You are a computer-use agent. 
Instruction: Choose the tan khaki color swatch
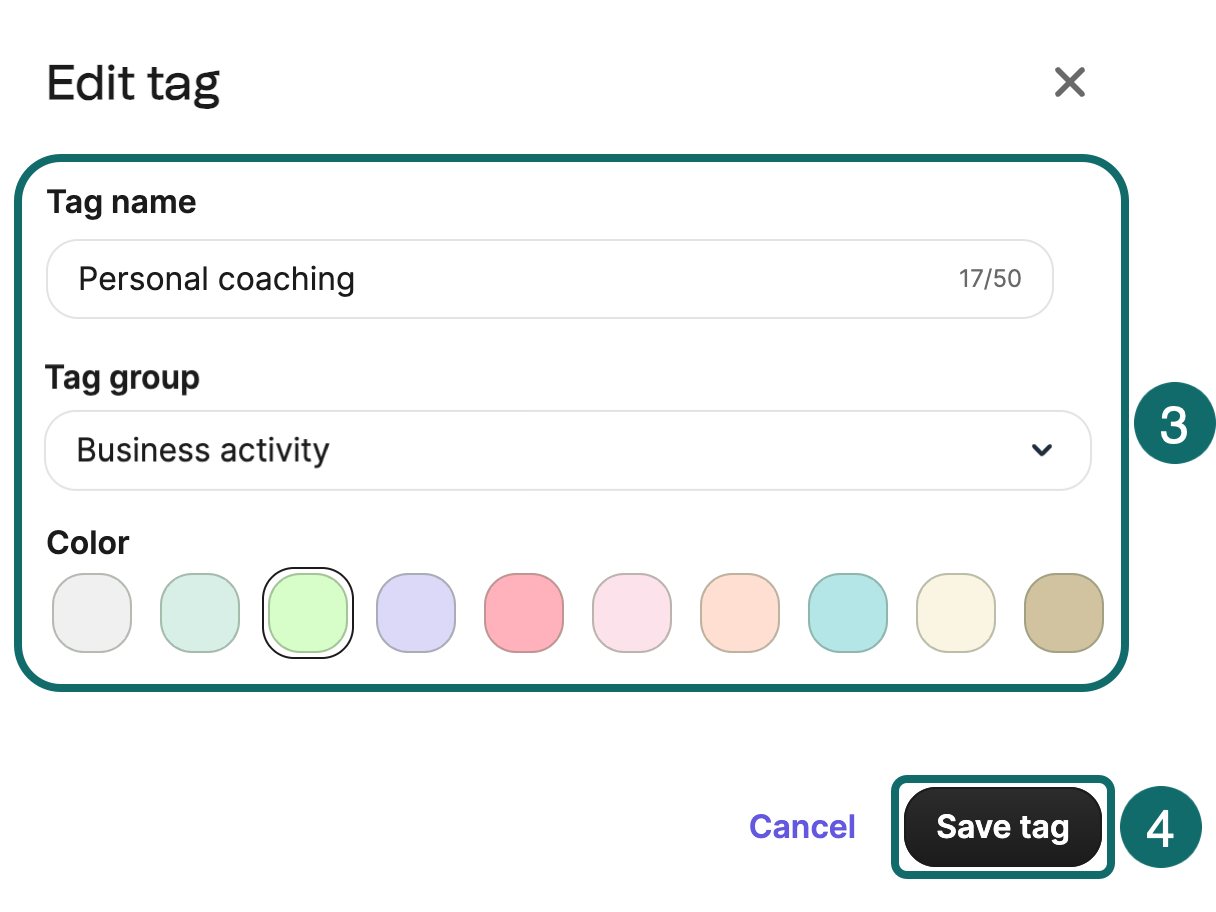(x=1064, y=613)
